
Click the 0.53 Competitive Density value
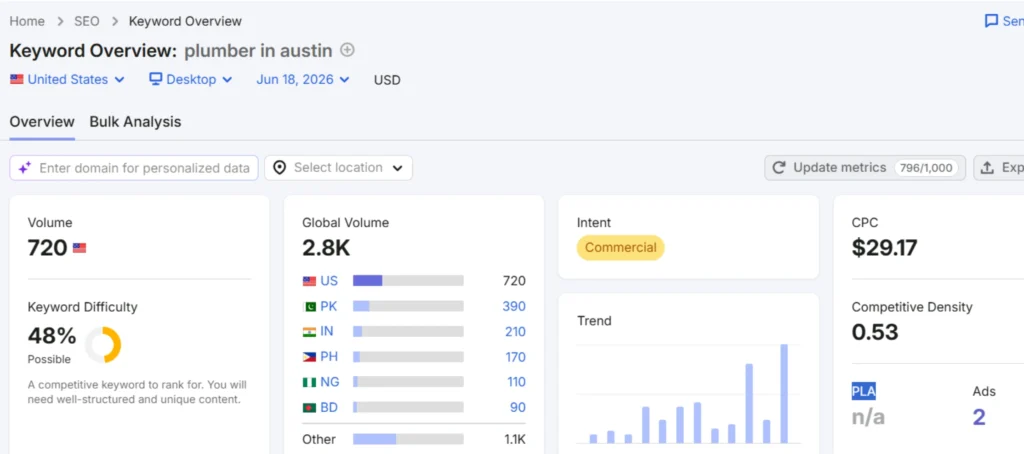point(875,332)
